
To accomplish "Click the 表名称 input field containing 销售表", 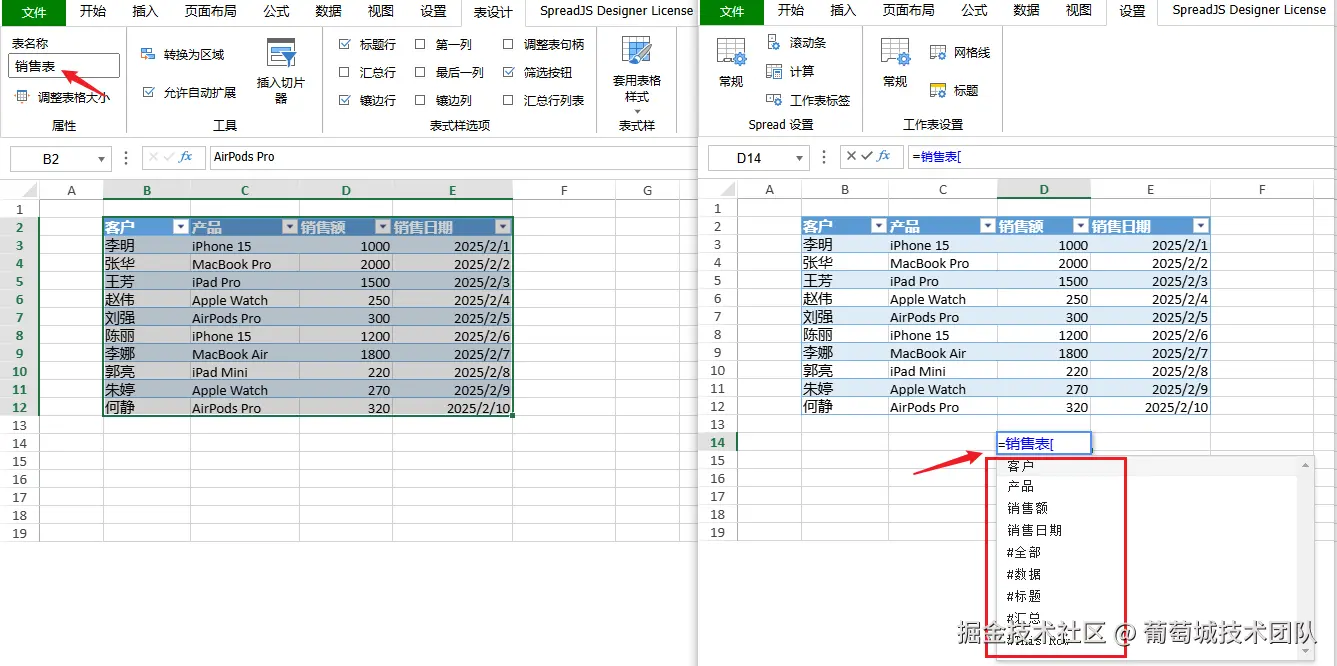I will (x=64, y=66).
